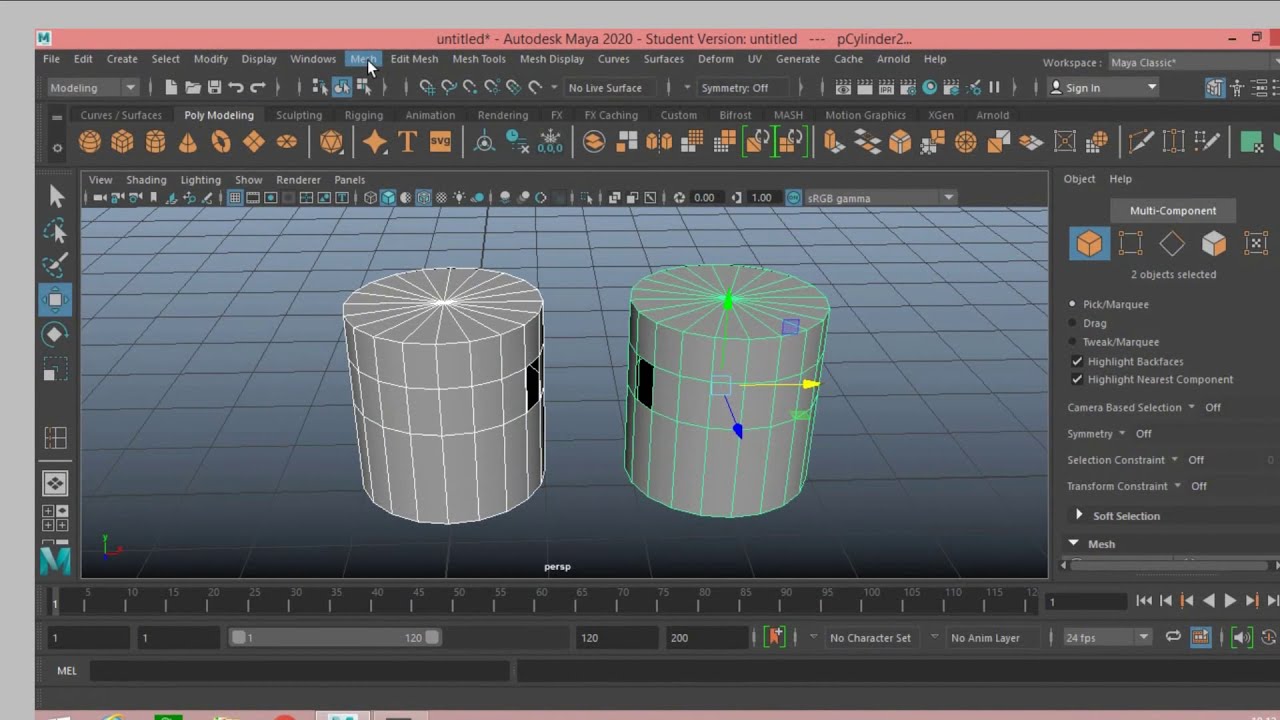1280x720 pixels.
Task: Open the Render Settings clapper-gear icon
Action: point(908,87)
